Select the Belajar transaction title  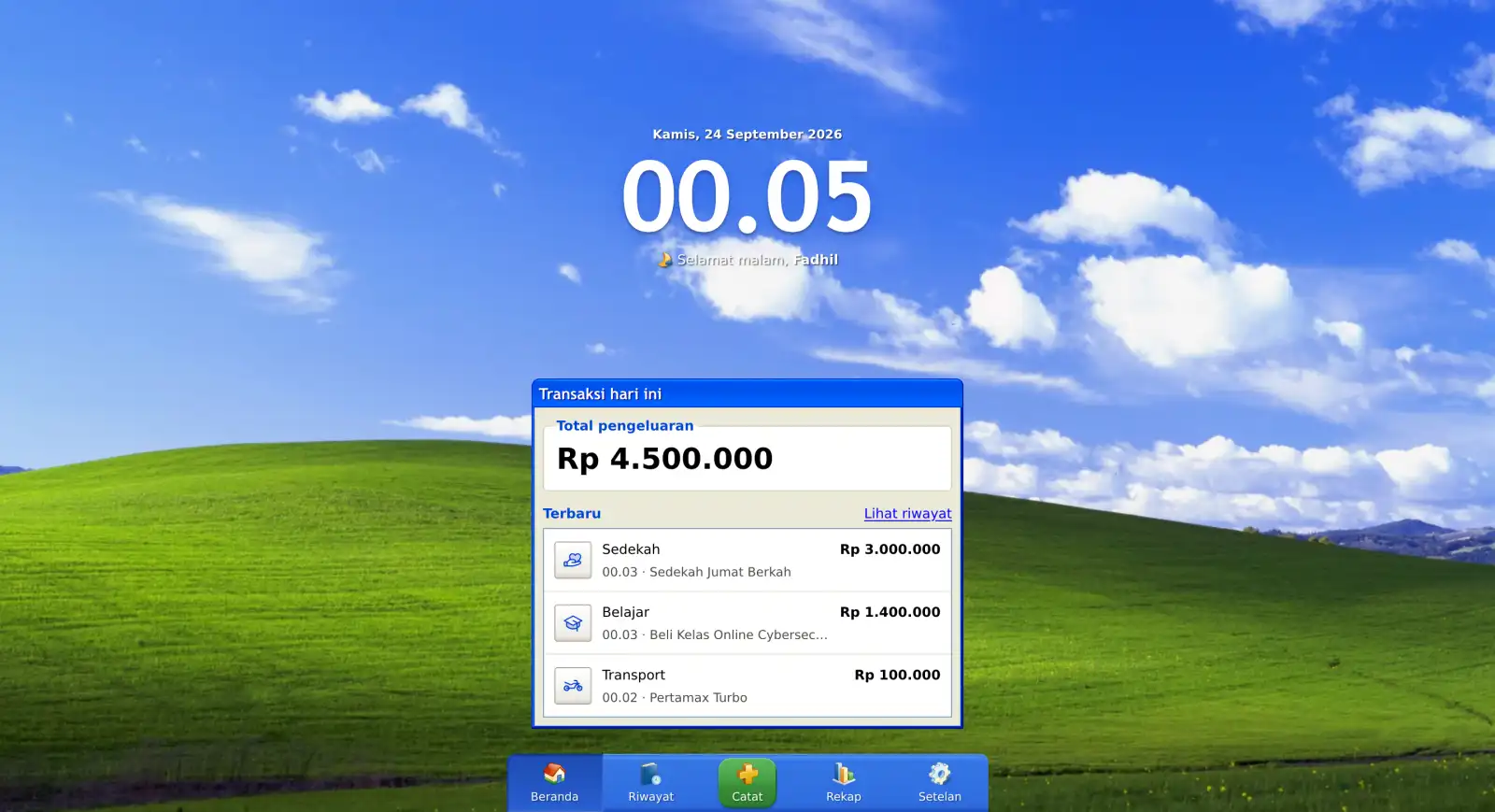(x=625, y=612)
